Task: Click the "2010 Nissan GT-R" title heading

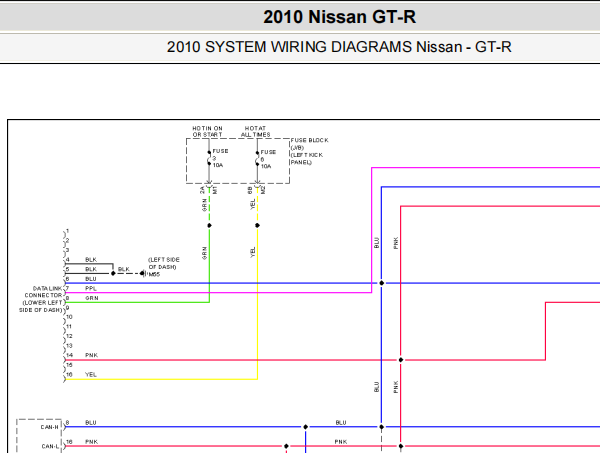Action: tap(339, 17)
